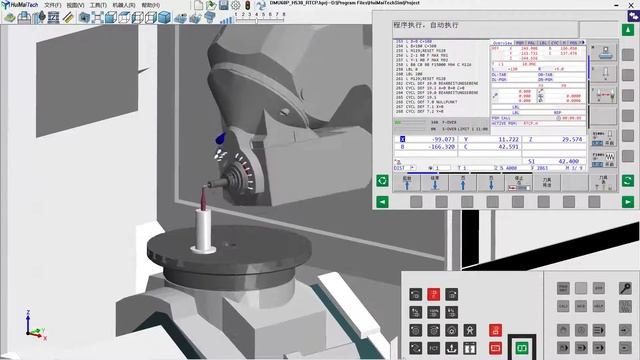The image size is (640, 360).
Task: Switch to the CYC status tab
Action: click(554, 43)
